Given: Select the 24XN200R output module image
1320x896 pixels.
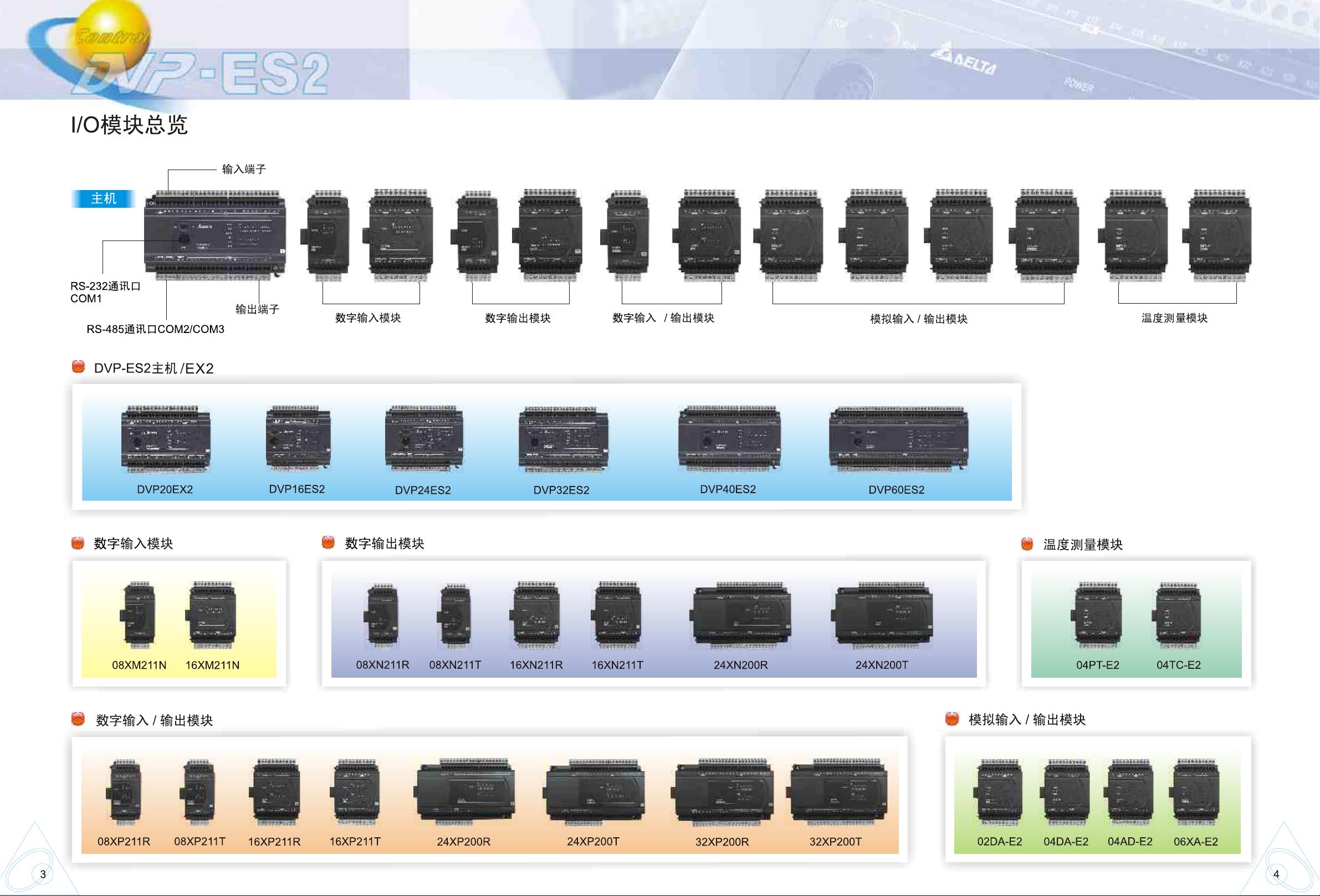Looking at the screenshot, I should coord(741,616).
